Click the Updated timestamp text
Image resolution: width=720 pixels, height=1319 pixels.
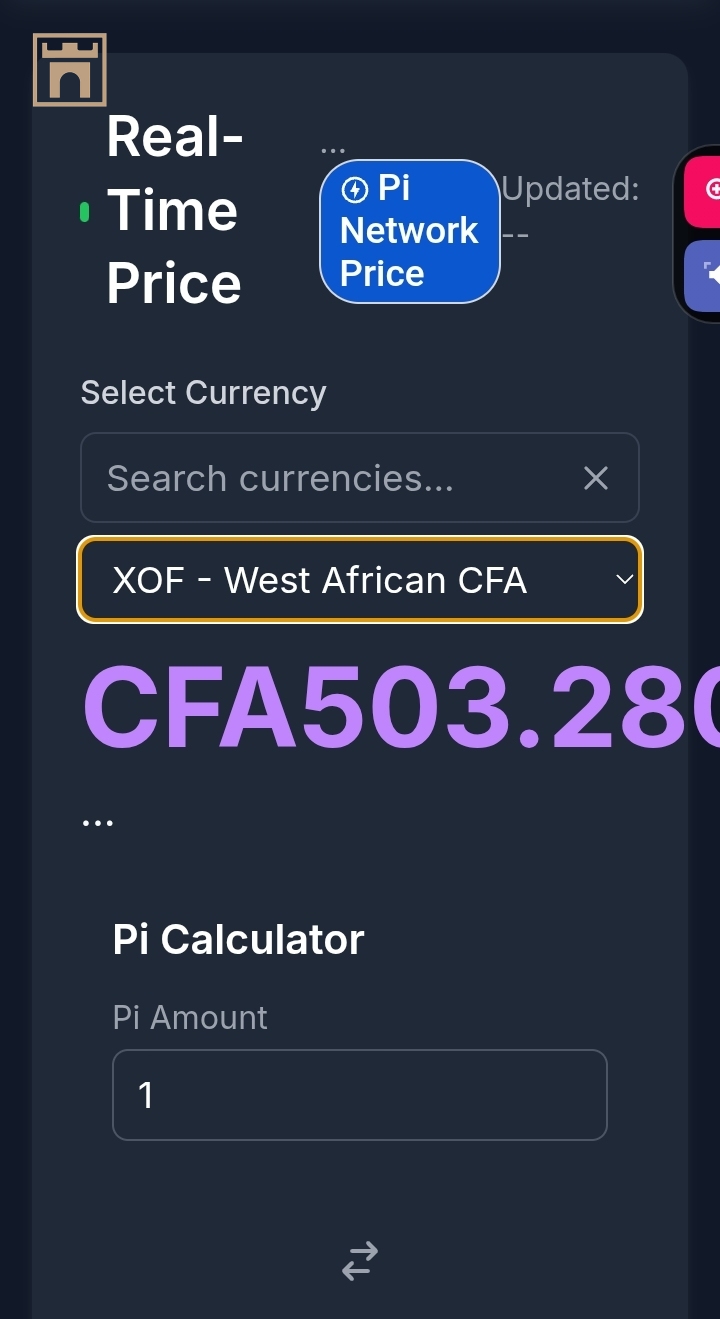(x=570, y=210)
